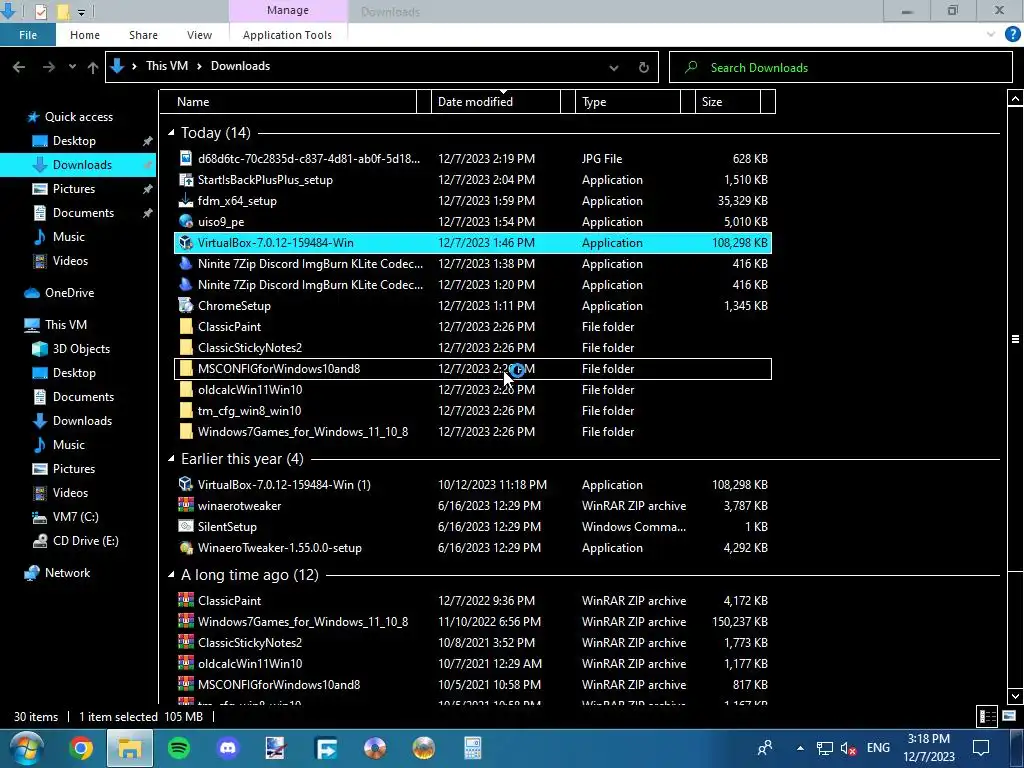
Task: Select the Windows7Games_for_Windows_11_10_8 folder
Action: (x=473, y=432)
